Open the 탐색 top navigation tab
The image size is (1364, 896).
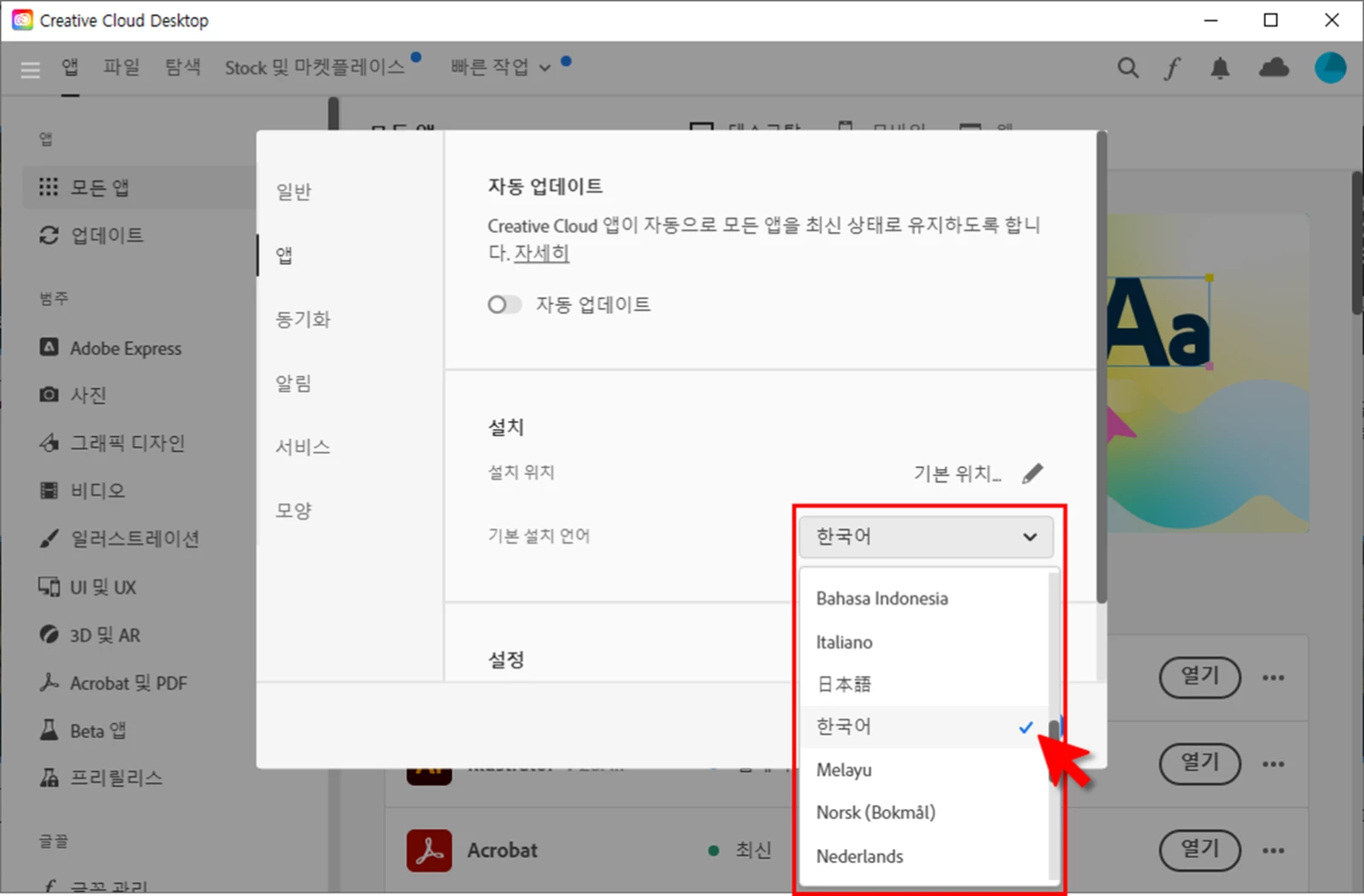click(183, 67)
